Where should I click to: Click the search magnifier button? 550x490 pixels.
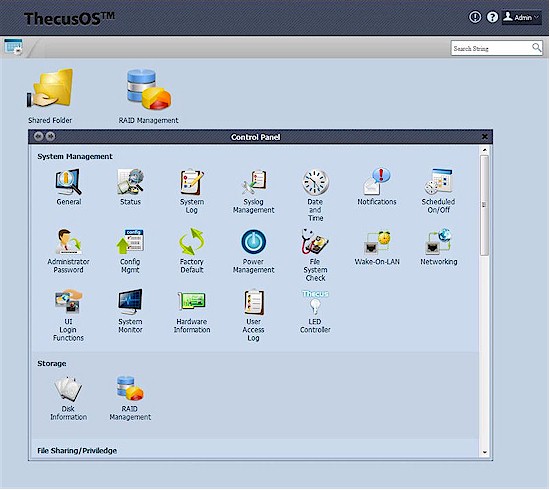pyautogui.click(x=537, y=47)
